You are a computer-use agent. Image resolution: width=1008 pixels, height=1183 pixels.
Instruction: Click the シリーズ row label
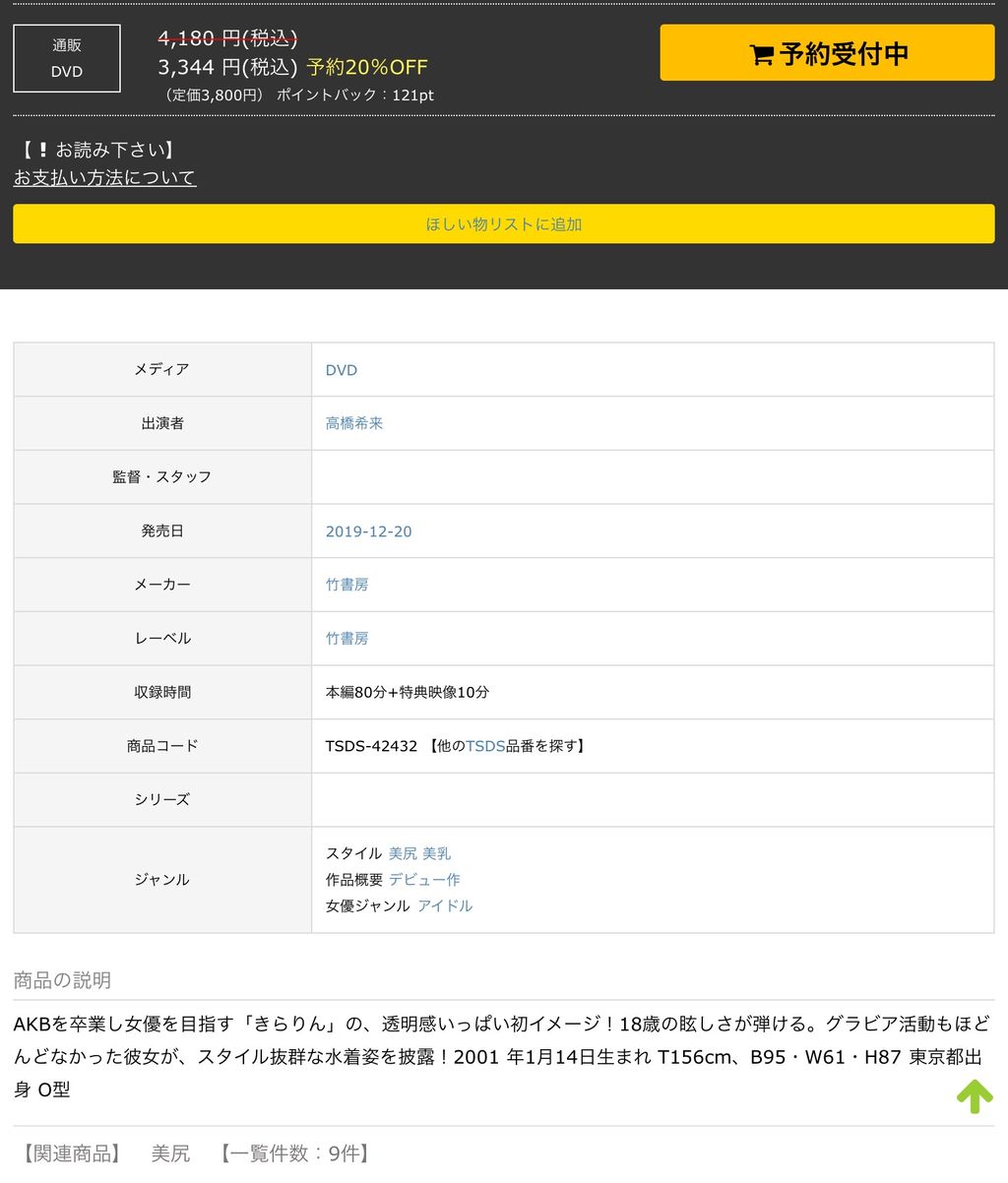162,800
